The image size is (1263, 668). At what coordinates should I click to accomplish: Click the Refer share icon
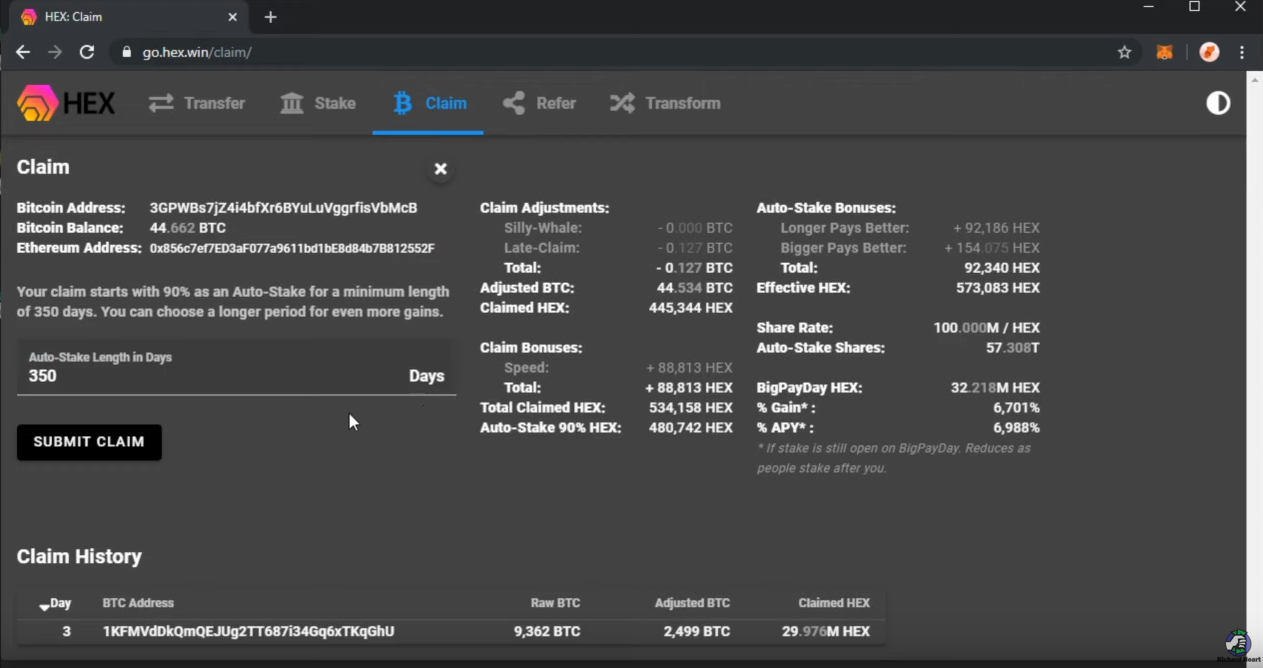click(x=514, y=103)
